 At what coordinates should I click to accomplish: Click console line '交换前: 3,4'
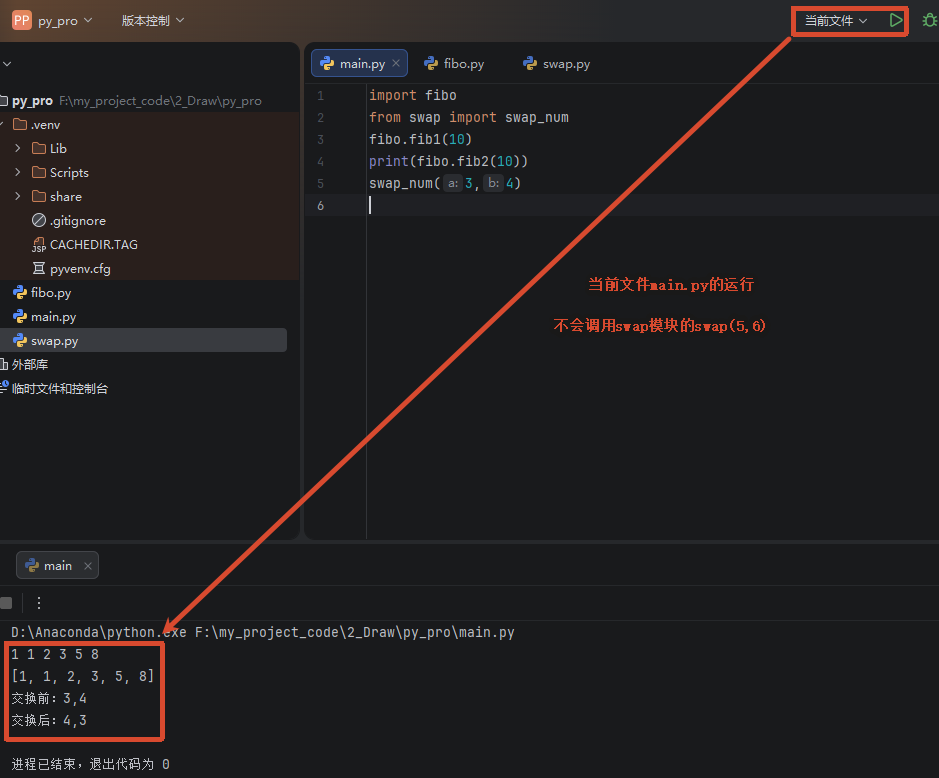coord(49,698)
